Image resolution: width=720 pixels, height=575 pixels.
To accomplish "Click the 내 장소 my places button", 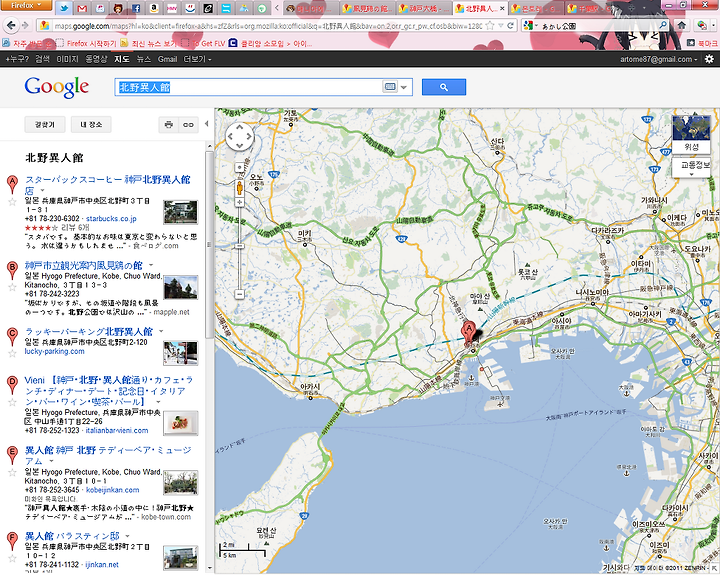I will click(91, 124).
